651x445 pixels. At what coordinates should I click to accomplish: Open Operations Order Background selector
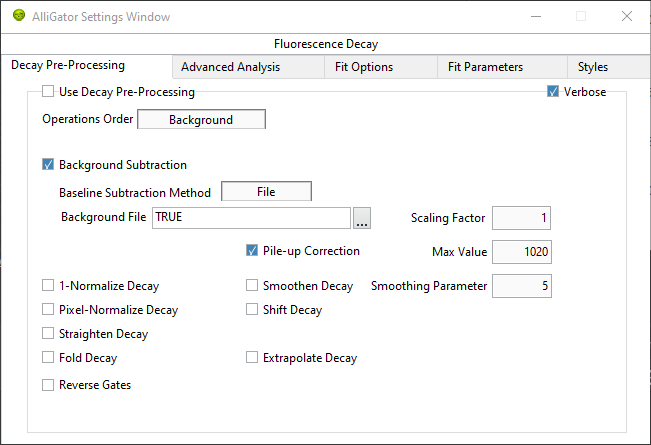tap(201, 120)
